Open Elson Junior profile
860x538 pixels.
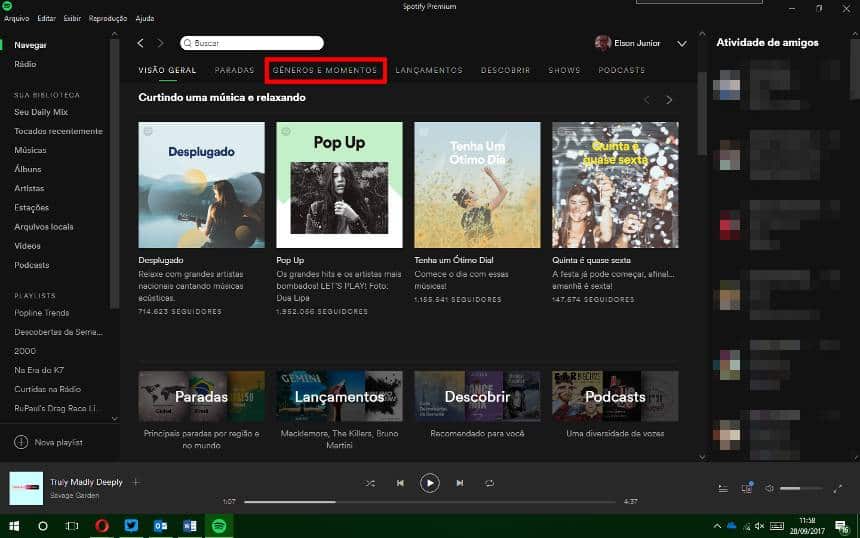click(628, 43)
